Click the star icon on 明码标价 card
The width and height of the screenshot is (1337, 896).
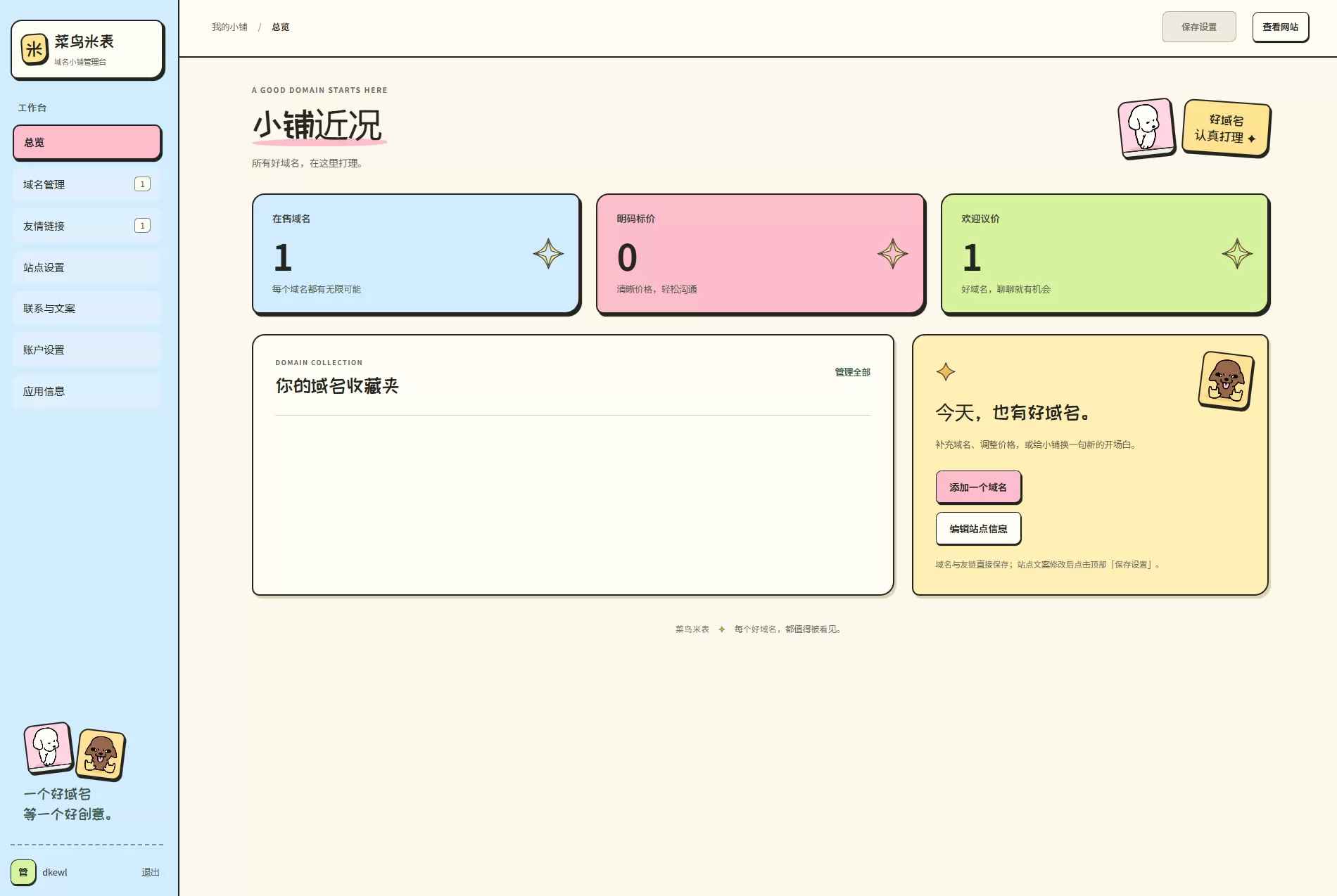click(892, 254)
